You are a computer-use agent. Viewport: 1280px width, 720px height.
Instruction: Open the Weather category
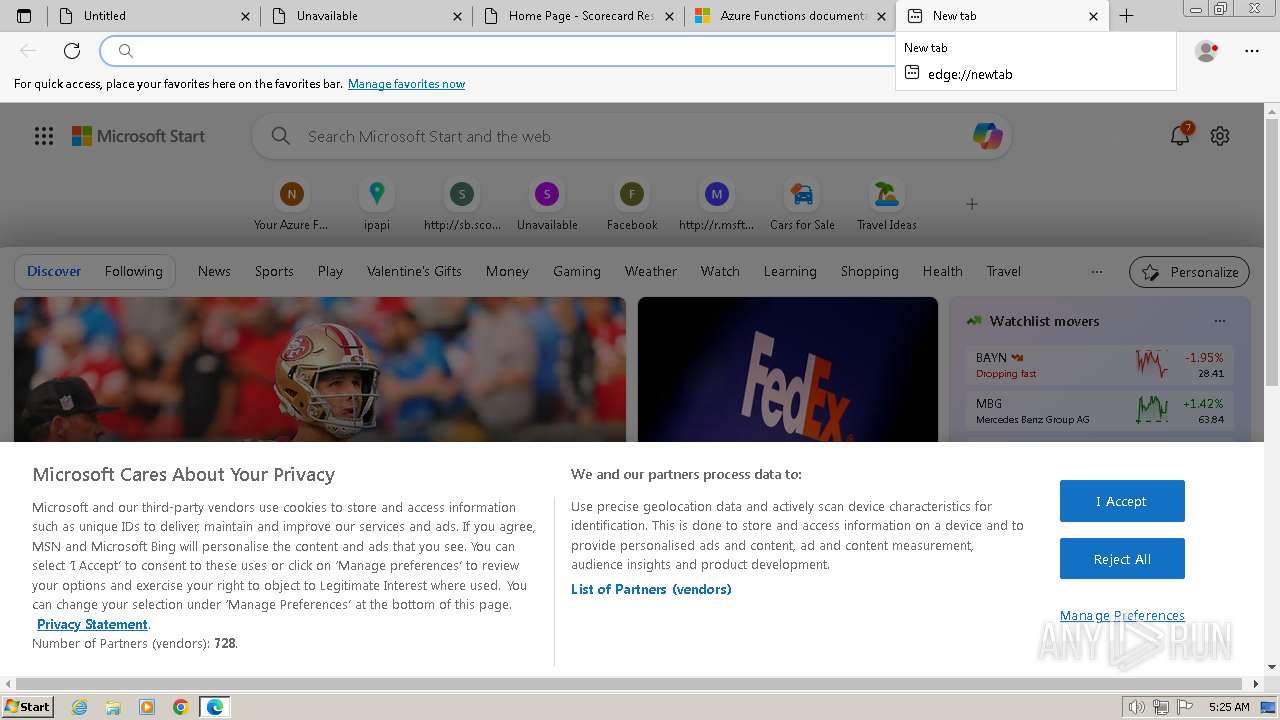[x=651, y=271]
